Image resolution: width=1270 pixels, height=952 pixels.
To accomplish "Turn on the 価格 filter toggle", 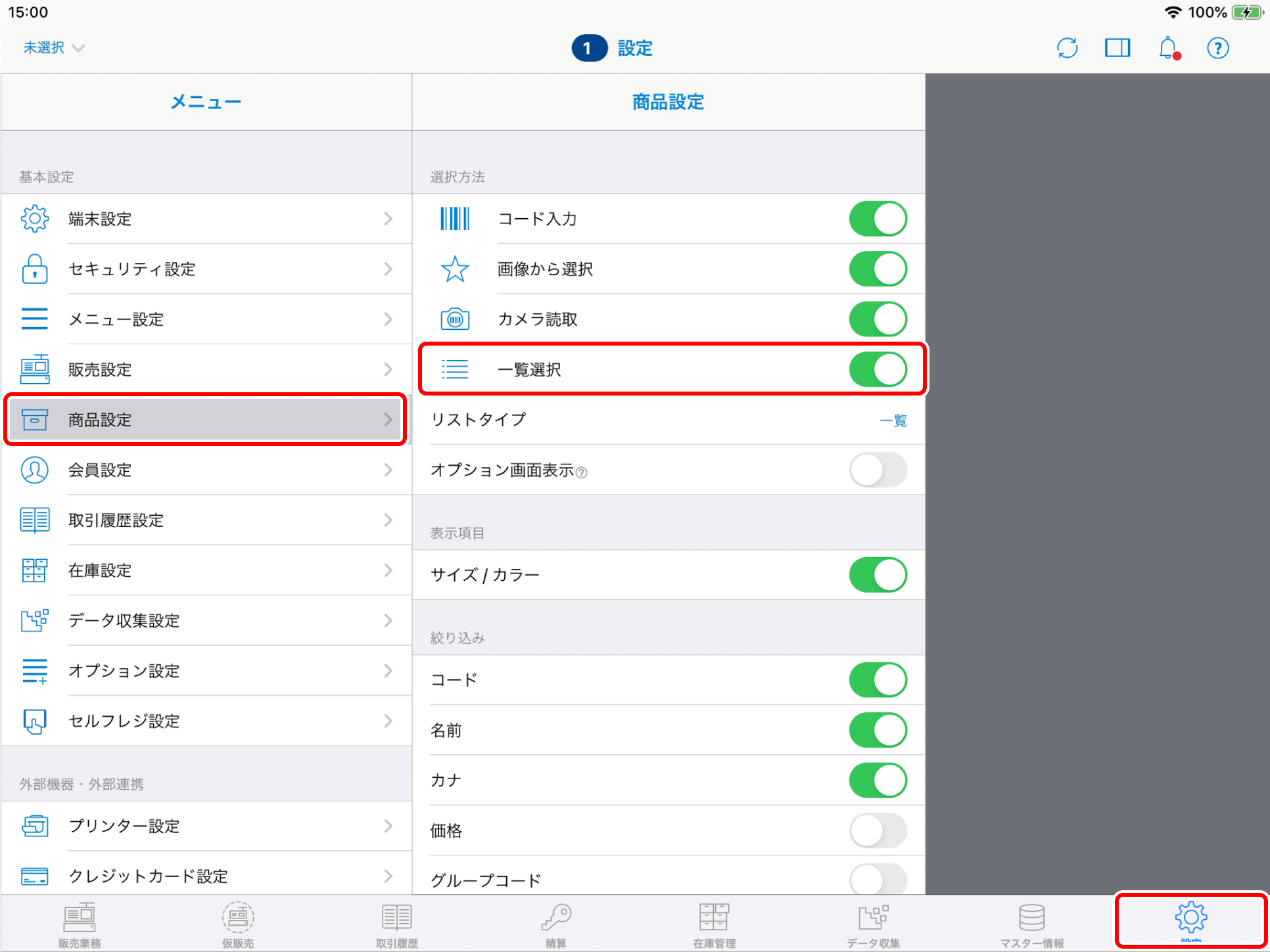I will [878, 830].
